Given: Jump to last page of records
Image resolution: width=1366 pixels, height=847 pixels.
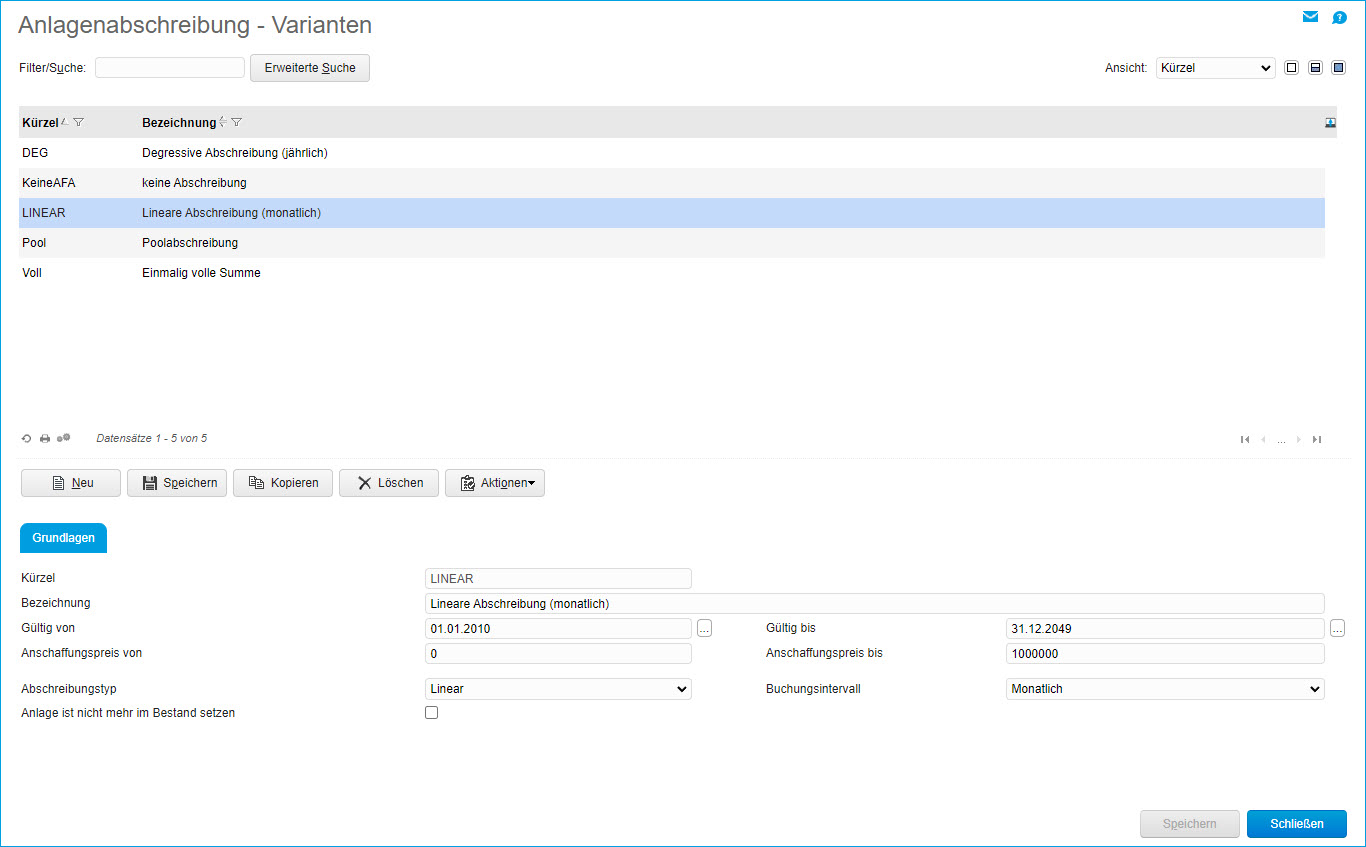Looking at the screenshot, I should (x=1317, y=439).
